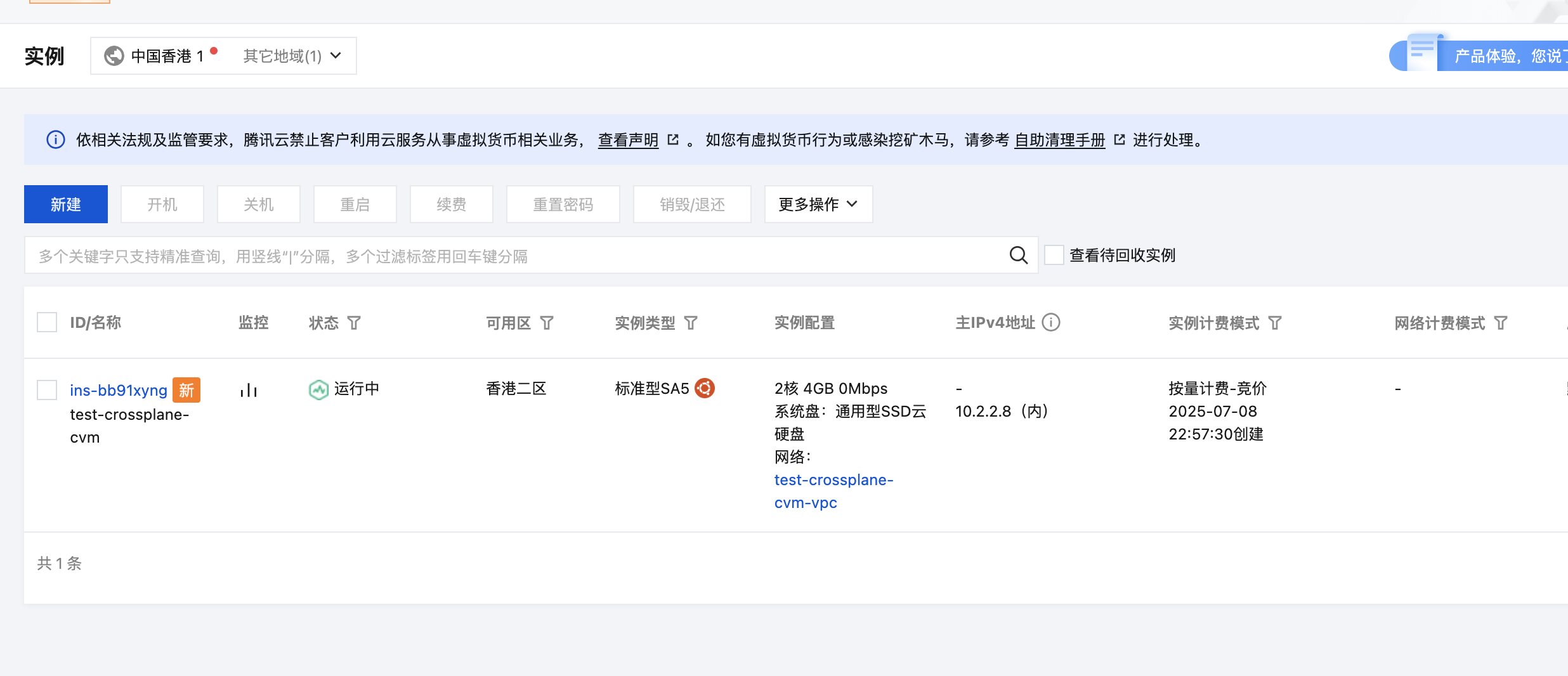Click the filter icon on 实例类型 column
The height and width of the screenshot is (676, 1568).
pos(691,323)
